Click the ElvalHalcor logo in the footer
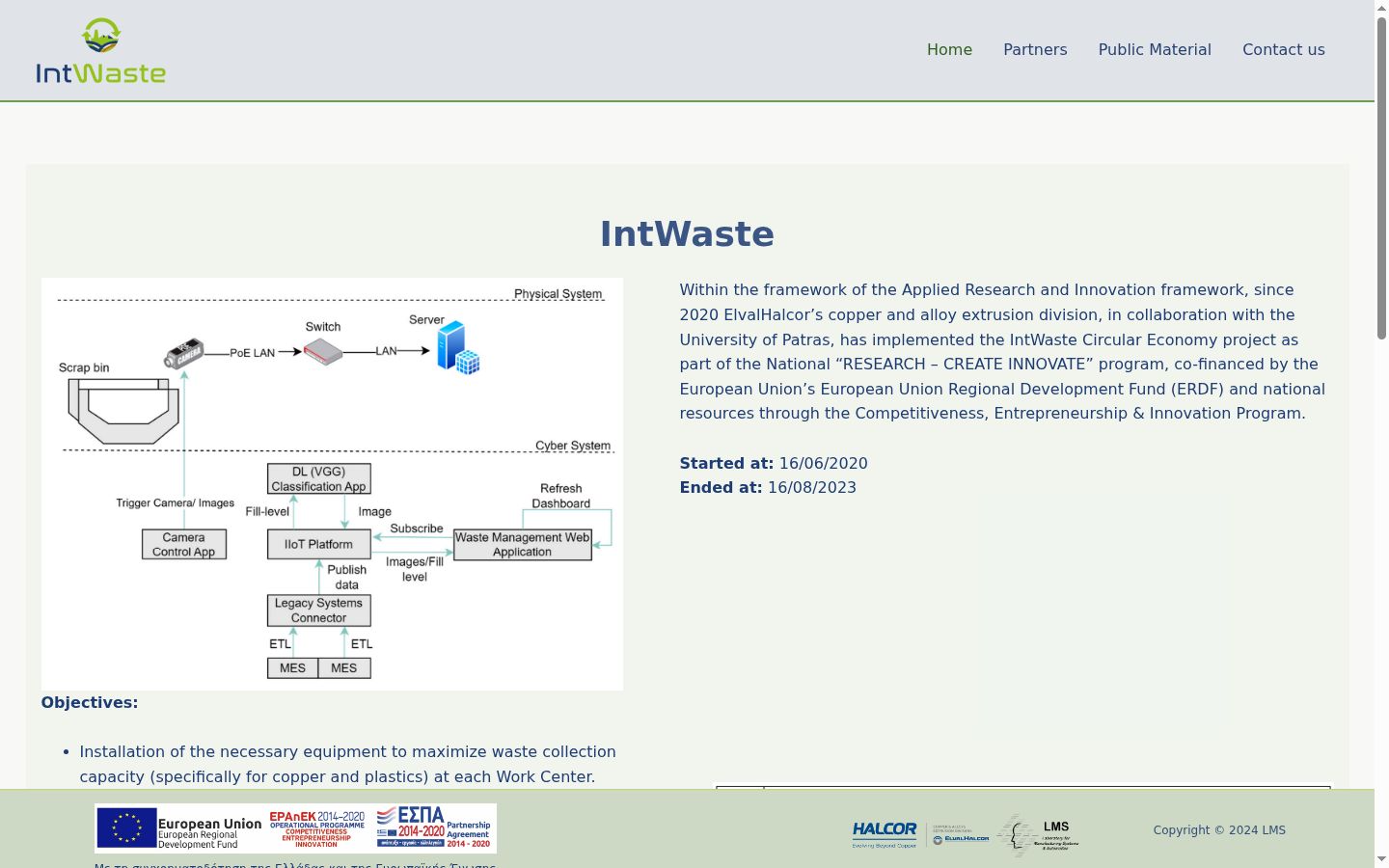The width and height of the screenshot is (1389, 868). [961, 835]
